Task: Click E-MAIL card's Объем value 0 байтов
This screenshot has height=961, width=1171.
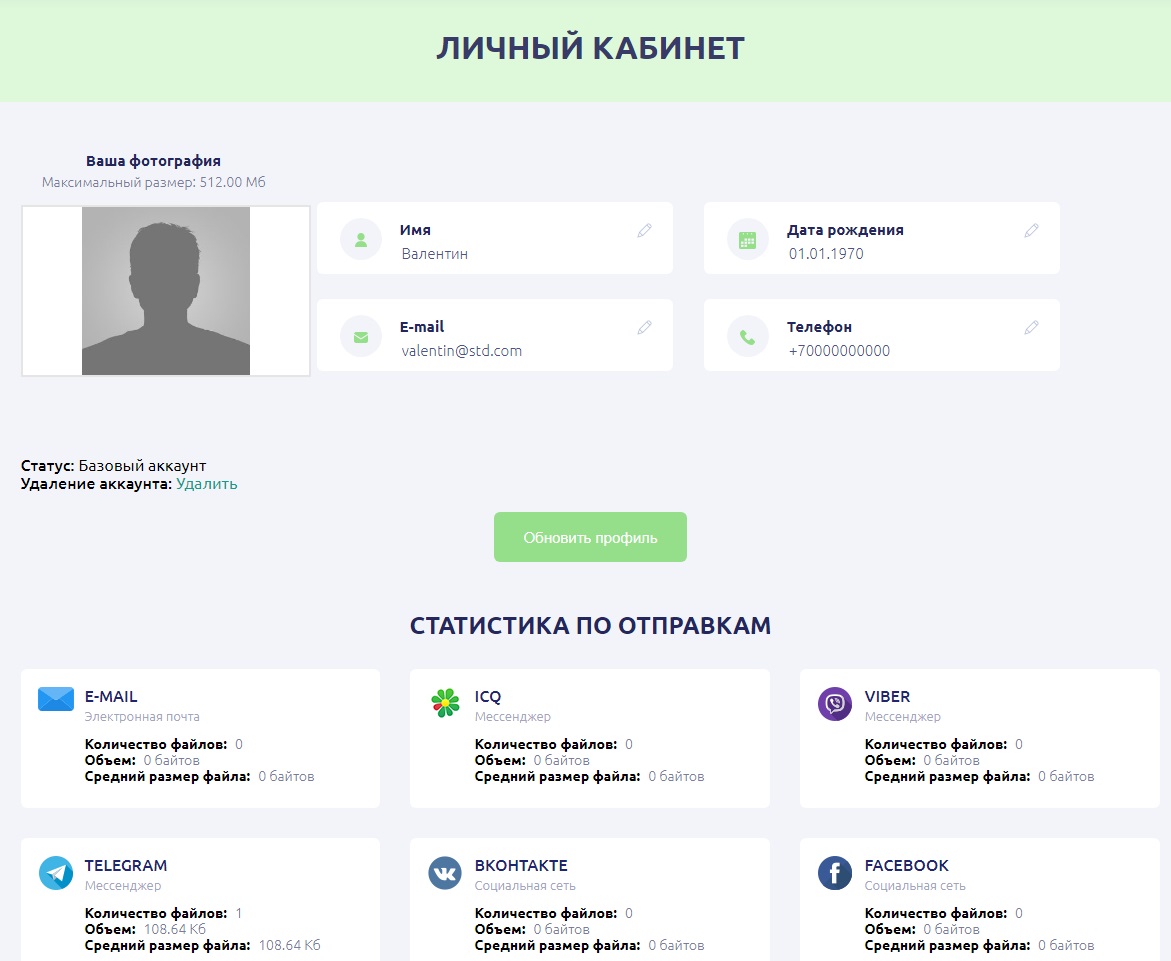Action: [172, 761]
